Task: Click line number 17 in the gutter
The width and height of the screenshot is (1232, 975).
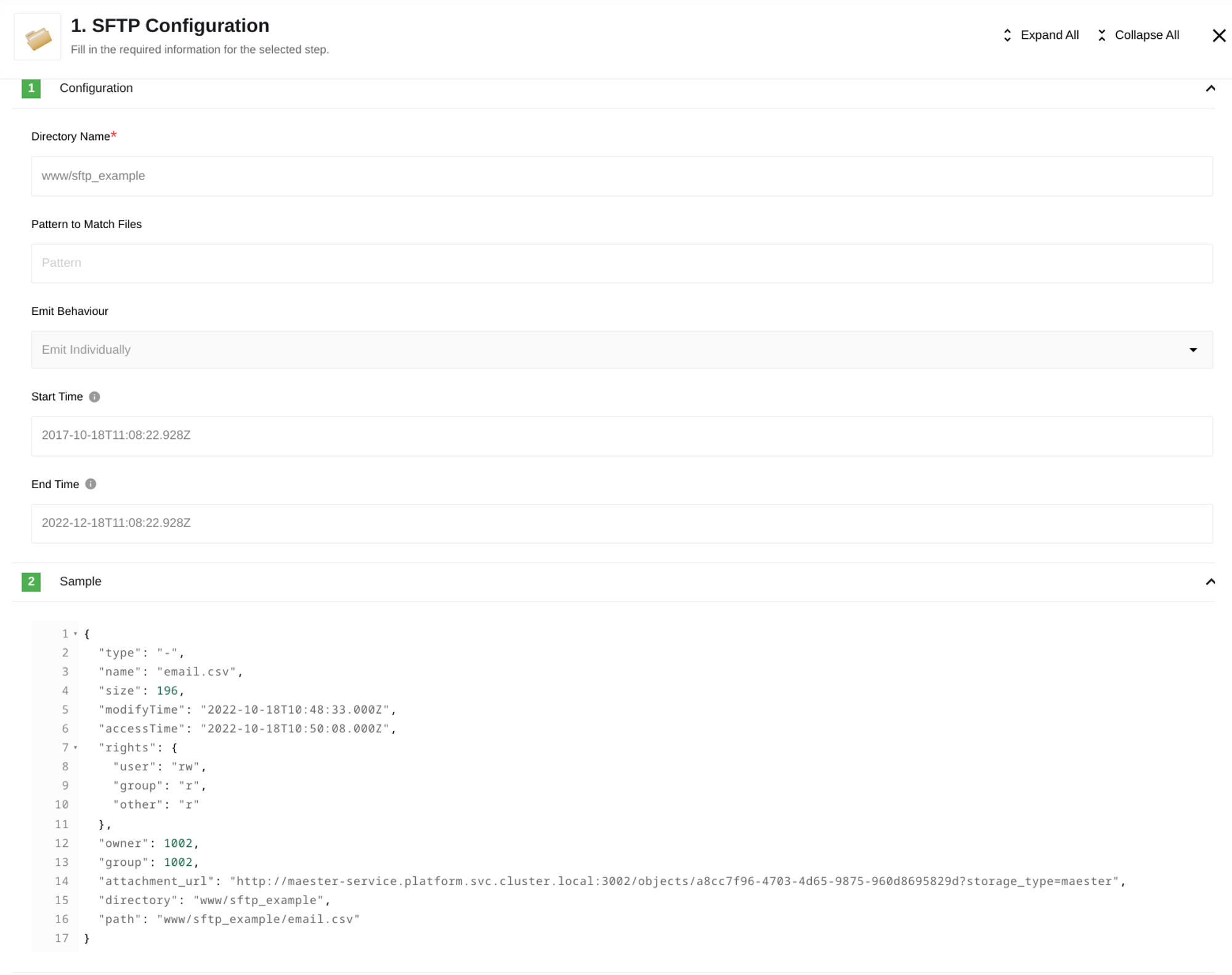Action: click(x=62, y=938)
